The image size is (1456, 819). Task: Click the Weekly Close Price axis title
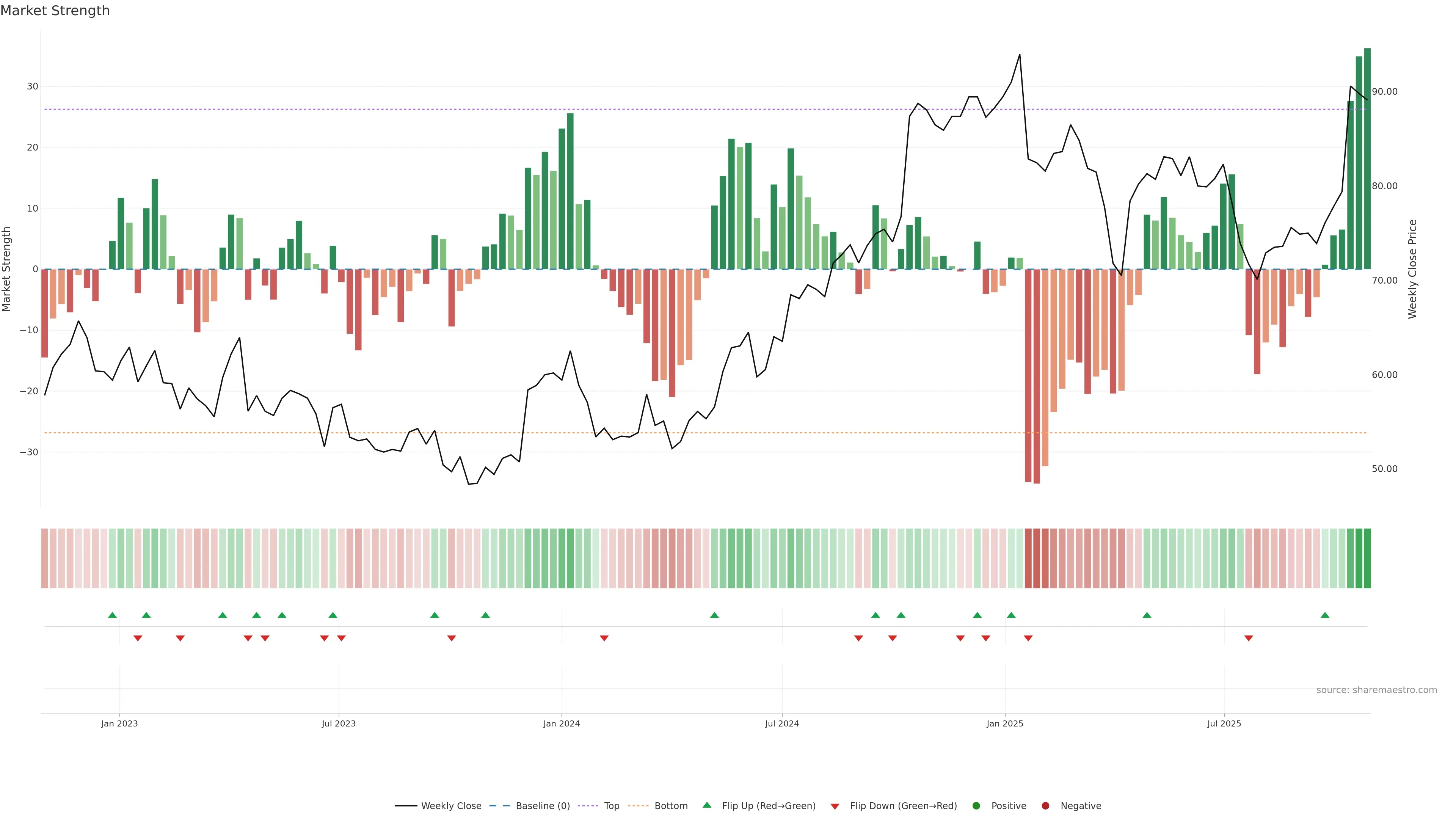1412,269
